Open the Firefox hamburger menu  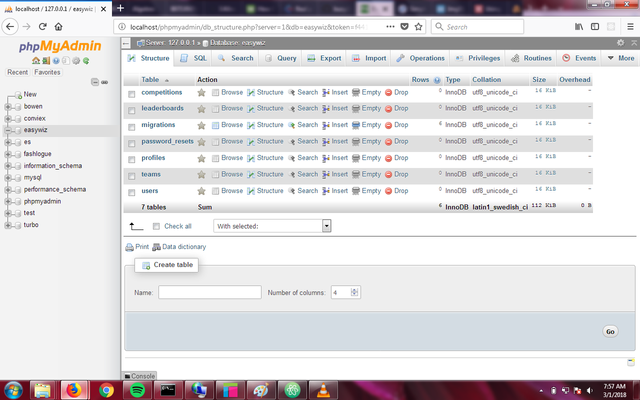(x=630, y=27)
